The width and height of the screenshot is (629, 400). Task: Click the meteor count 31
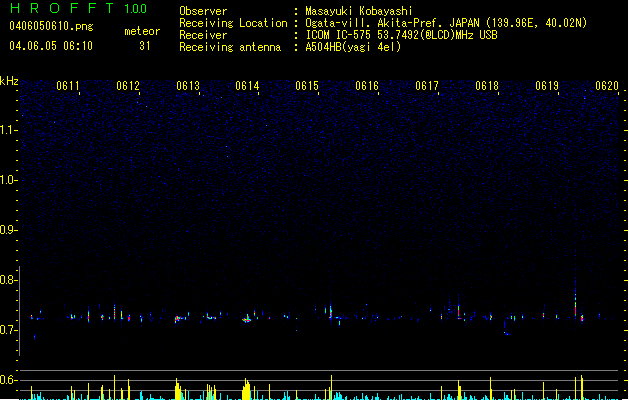tap(145, 46)
